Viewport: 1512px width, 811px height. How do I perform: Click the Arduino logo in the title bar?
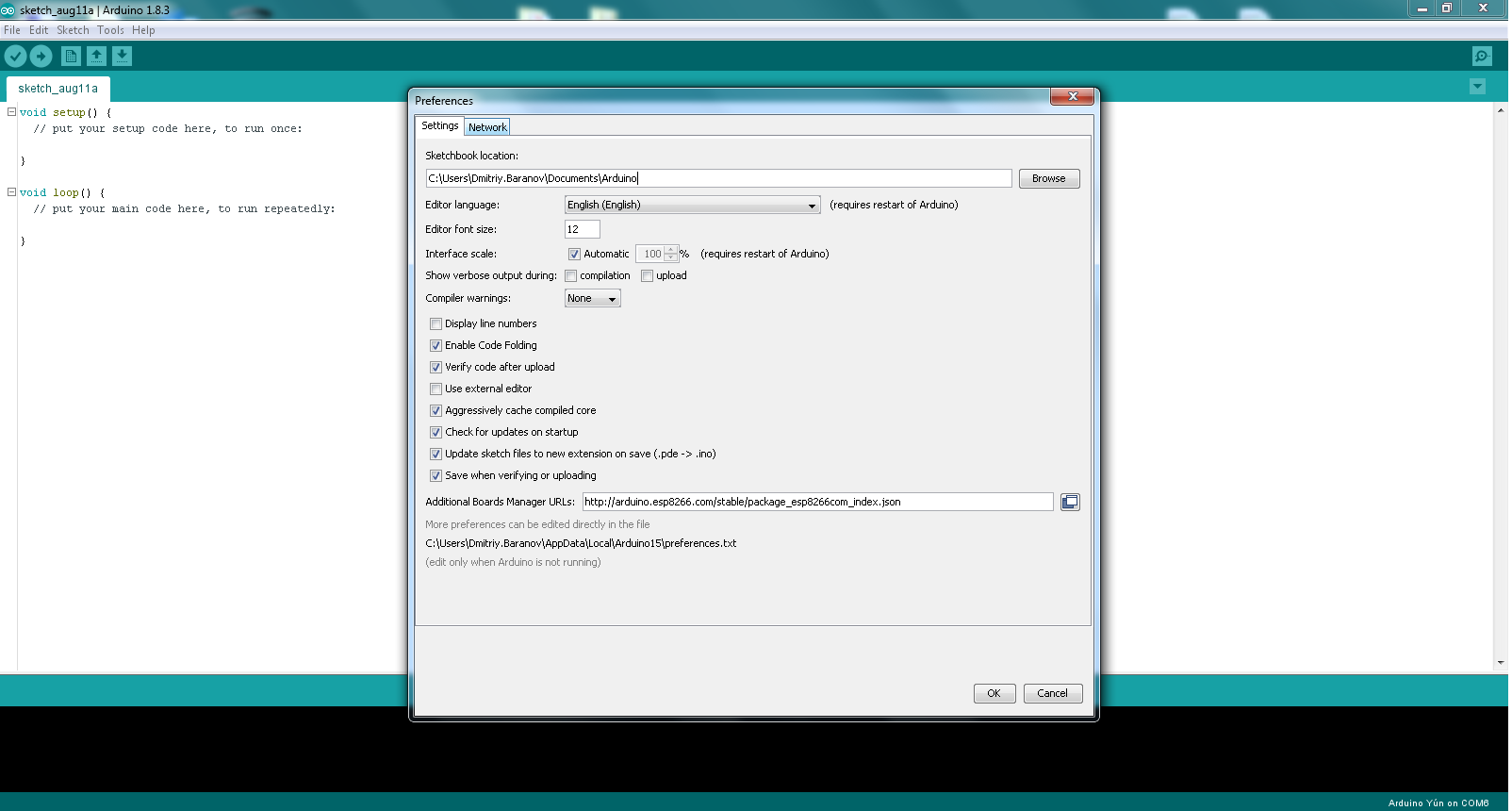click(8, 10)
